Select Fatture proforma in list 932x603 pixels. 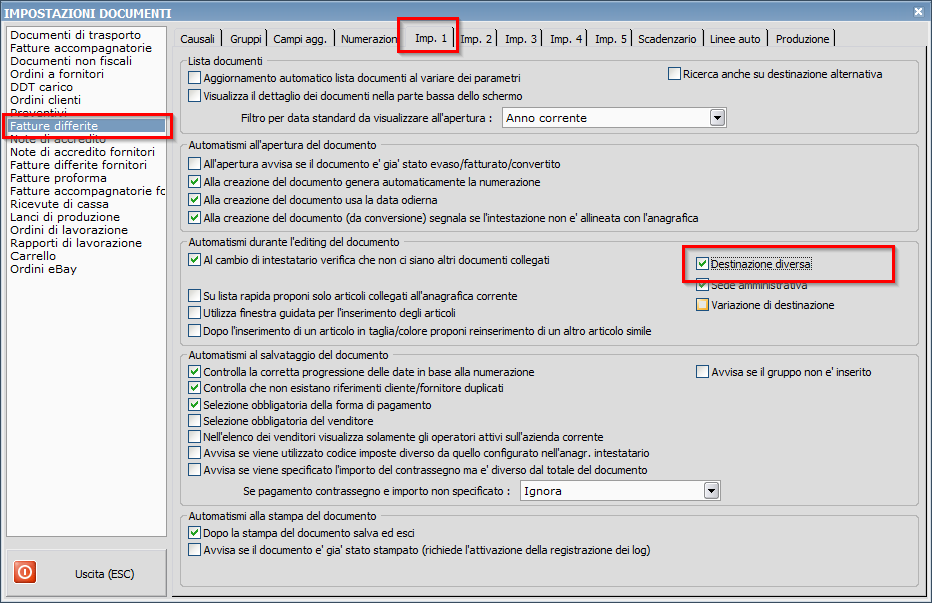58,178
